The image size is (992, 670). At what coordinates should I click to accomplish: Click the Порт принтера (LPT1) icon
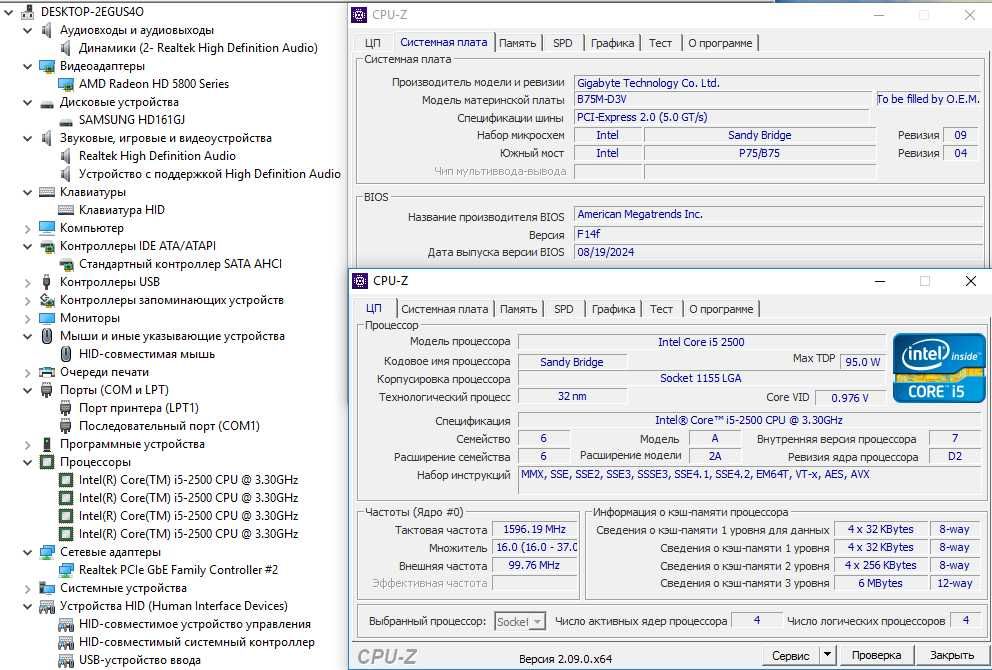(66, 408)
